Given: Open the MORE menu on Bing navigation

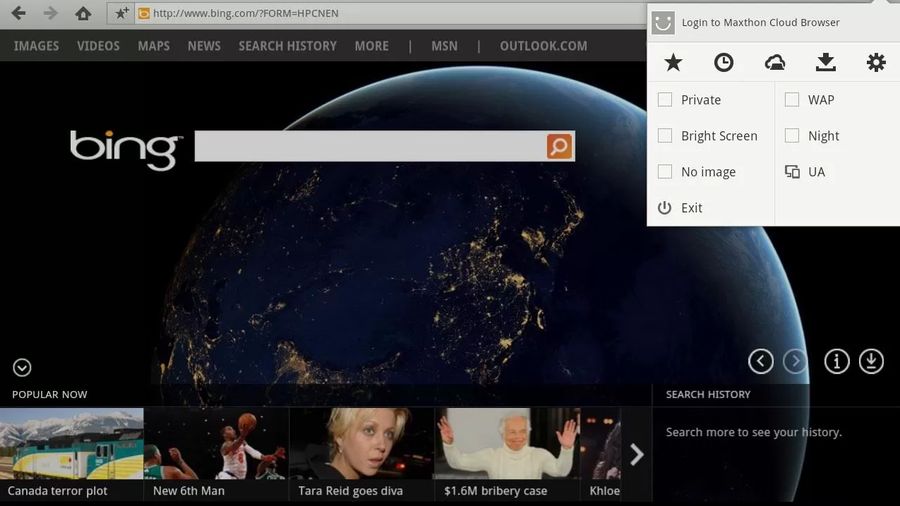Looking at the screenshot, I should pyautogui.click(x=371, y=46).
